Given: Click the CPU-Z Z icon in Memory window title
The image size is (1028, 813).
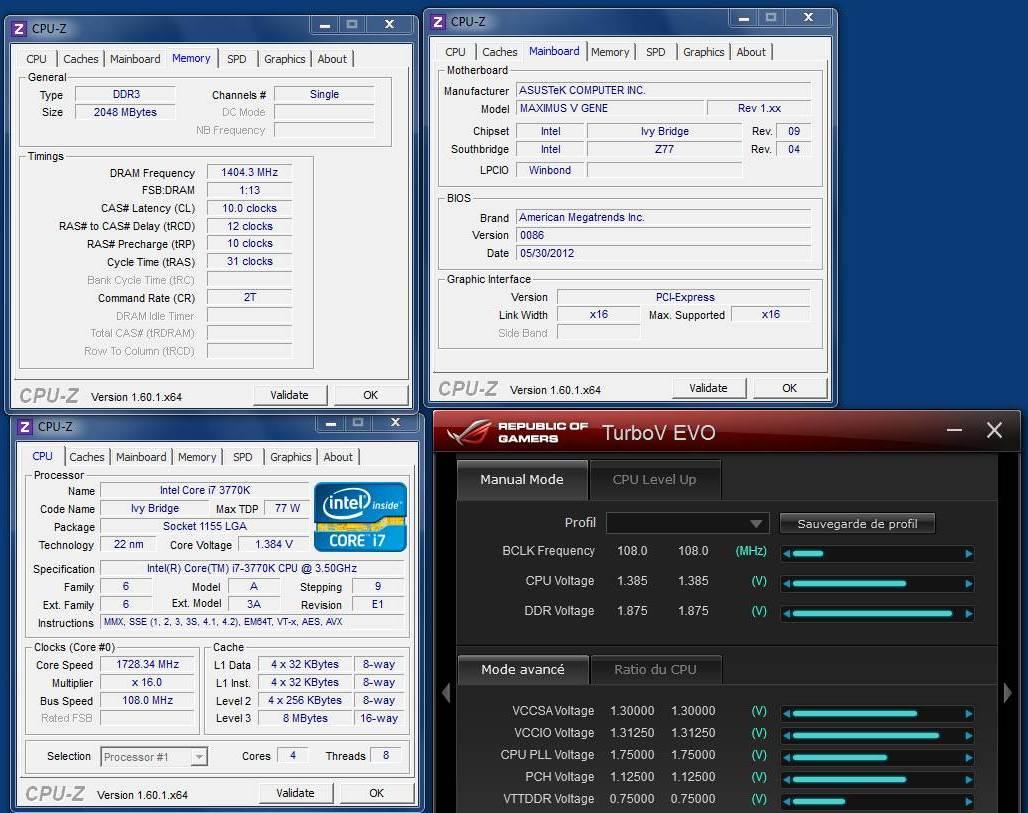Looking at the screenshot, I should tap(19, 29).
